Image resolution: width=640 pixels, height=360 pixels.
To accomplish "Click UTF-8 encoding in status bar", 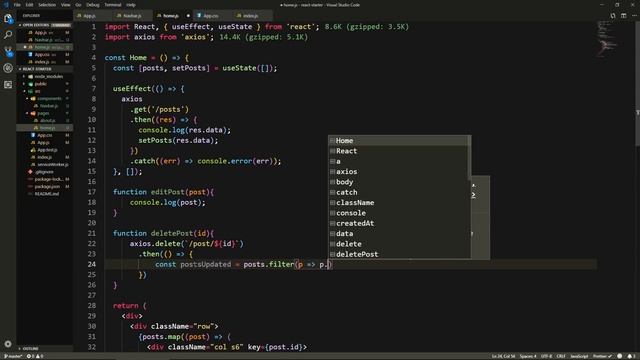I will 546,356.
